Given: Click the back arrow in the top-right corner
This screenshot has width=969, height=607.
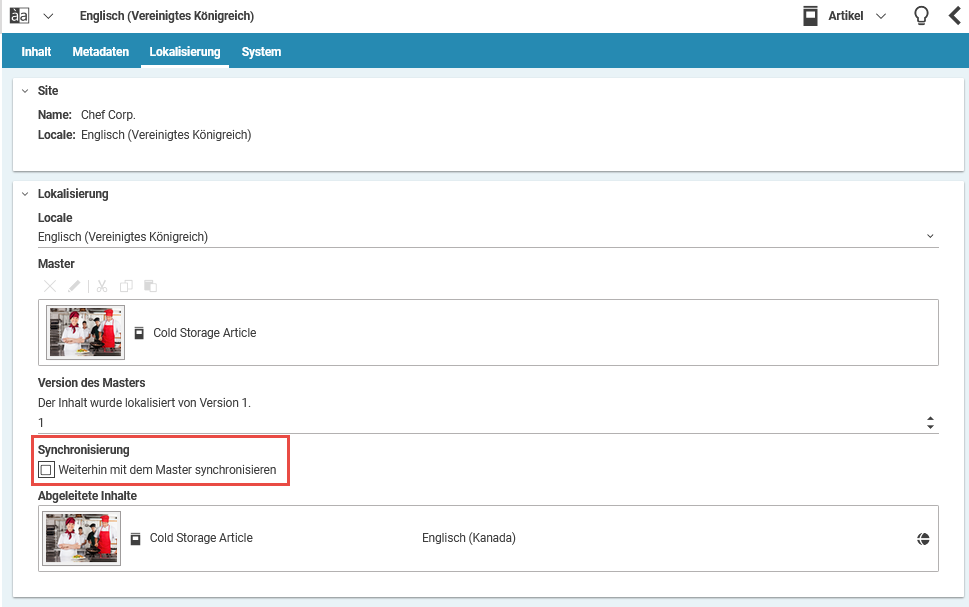Looking at the screenshot, I should click(x=955, y=15).
